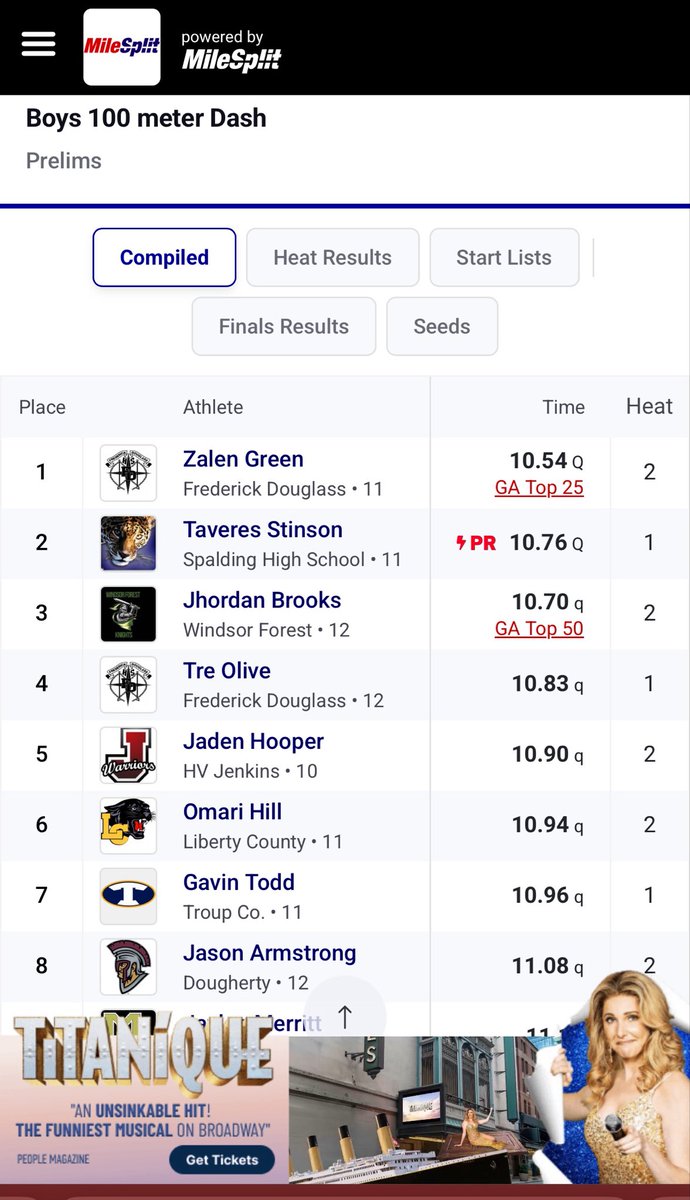Open the hamburger navigation menu
This screenshot has width=690, height=1200.
39,45
